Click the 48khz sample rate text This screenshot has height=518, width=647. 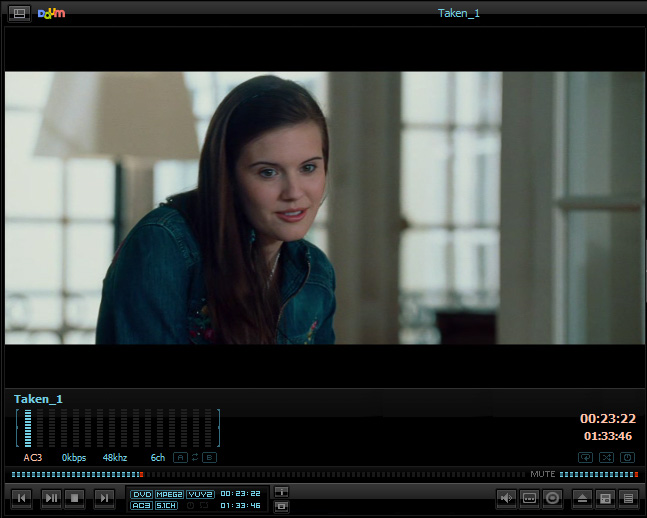pos(115,458)
